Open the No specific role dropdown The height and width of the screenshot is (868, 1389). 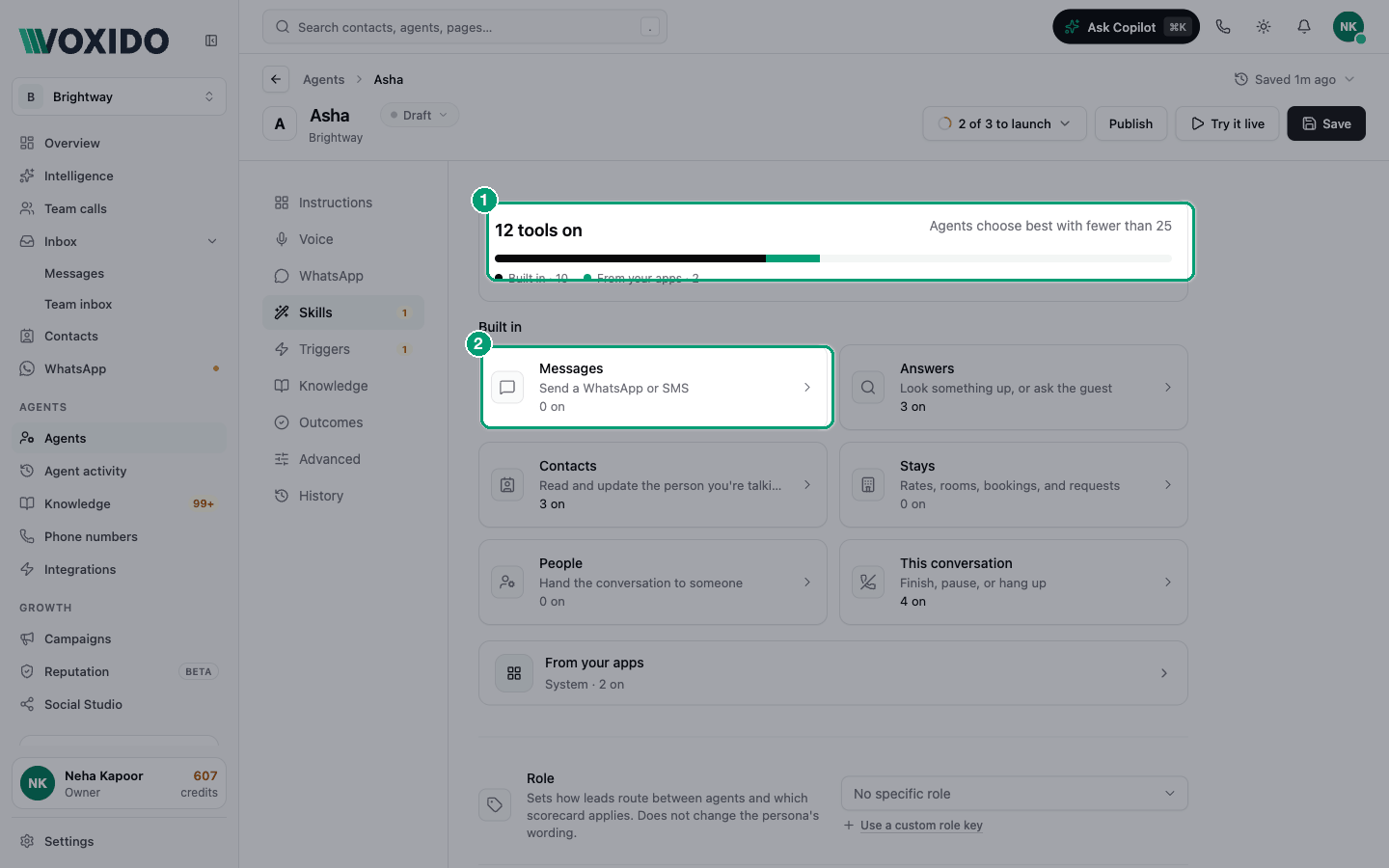point(1014,794)
